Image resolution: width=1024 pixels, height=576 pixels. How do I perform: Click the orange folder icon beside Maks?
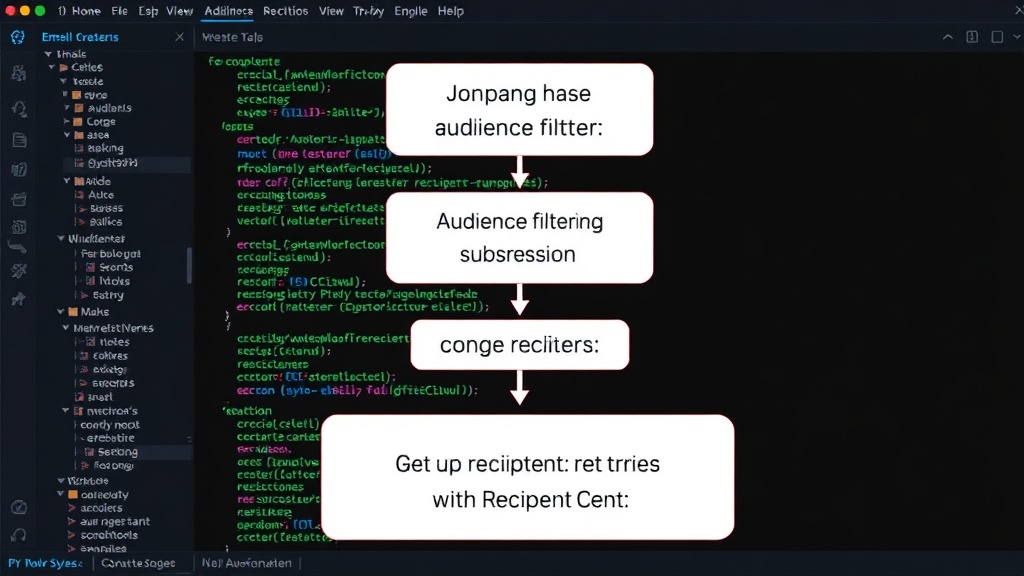pos(73,312)
